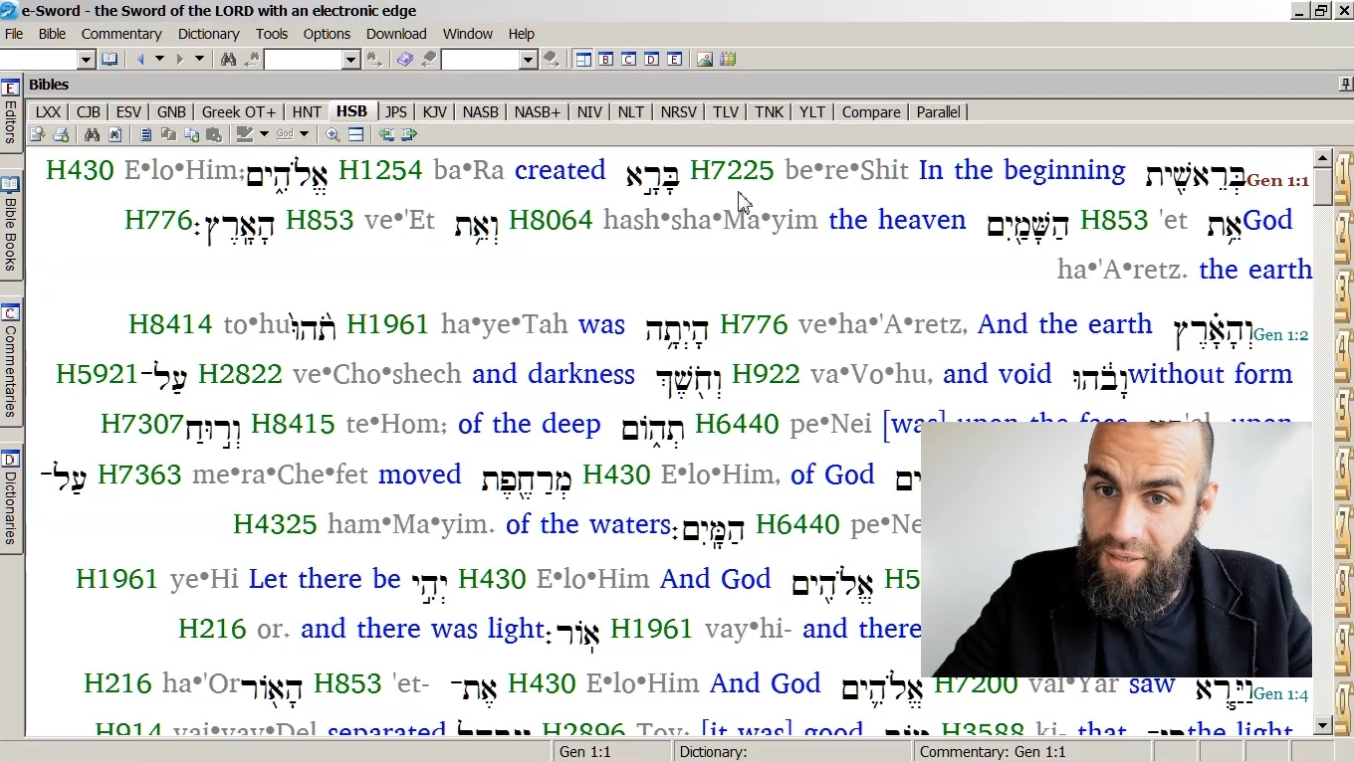1354x762 pixels.
Task: Select the highlighter pen icon on the Bibles toolbar
Action: pos(245,134)
